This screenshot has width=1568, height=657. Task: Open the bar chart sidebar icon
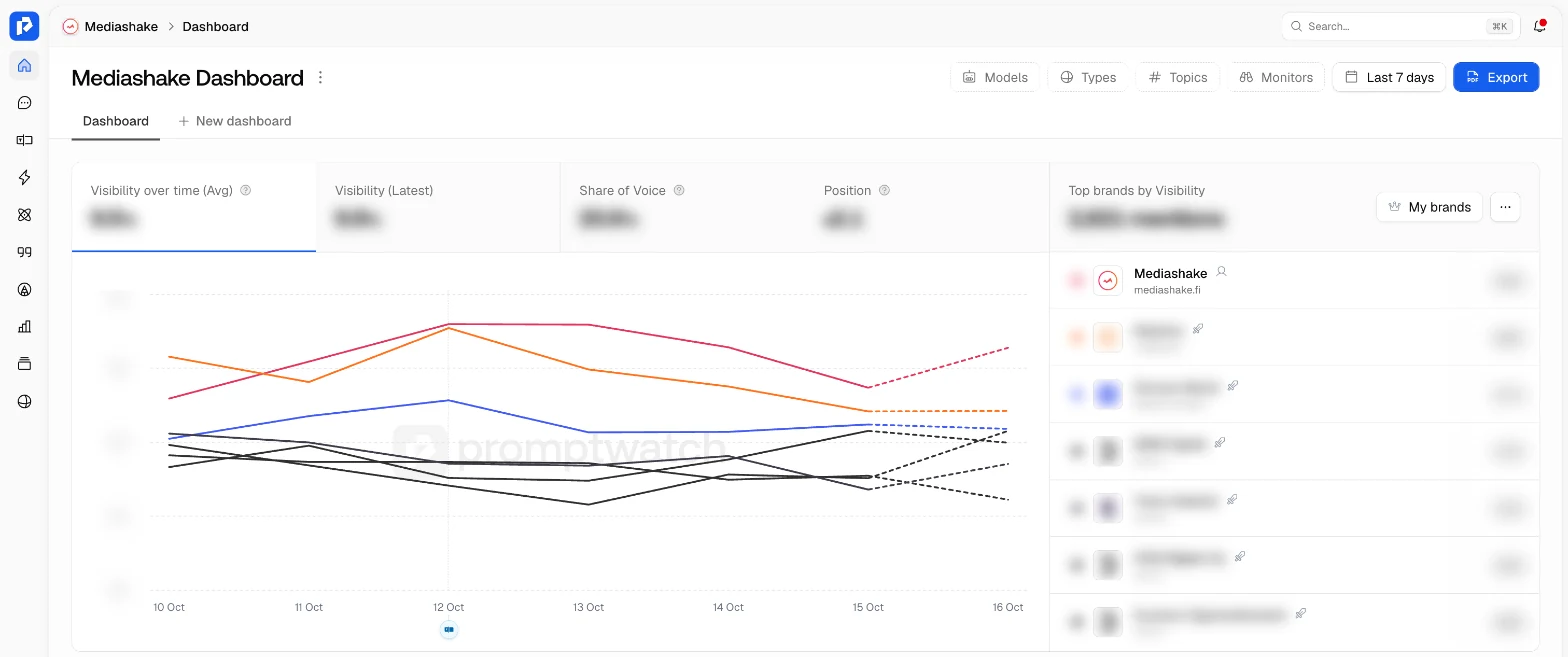[x=24, y=327]
